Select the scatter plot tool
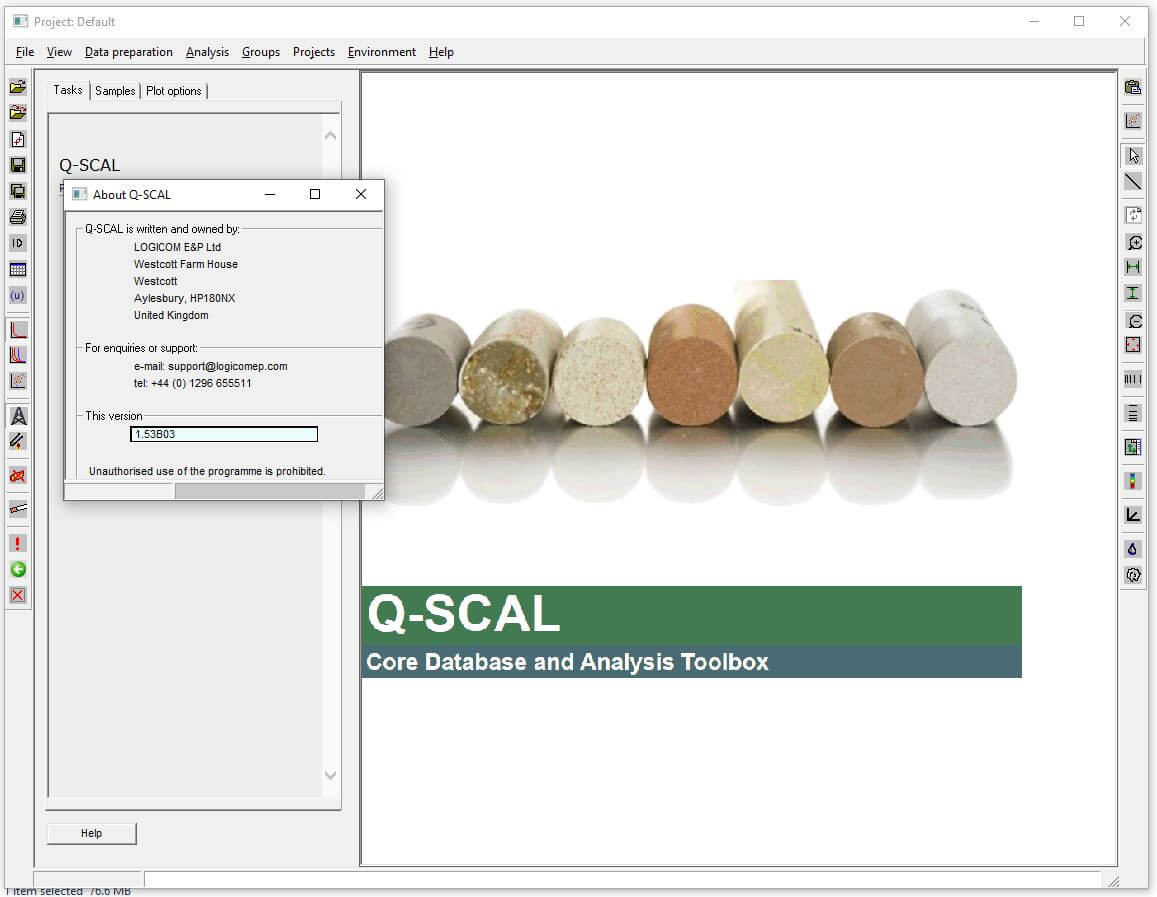This screenshot has height=897, width=1157. point(17,380)
